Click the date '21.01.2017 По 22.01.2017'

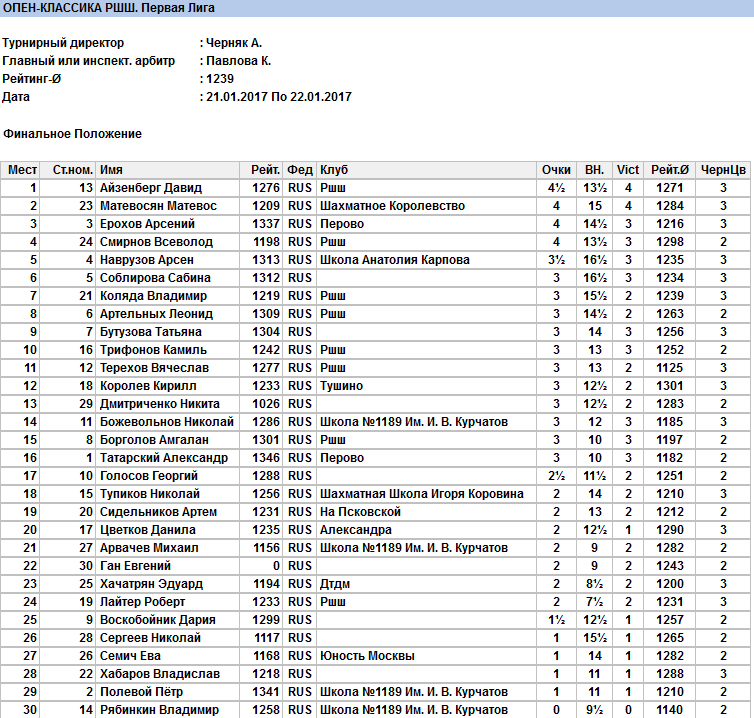(279, 97)
